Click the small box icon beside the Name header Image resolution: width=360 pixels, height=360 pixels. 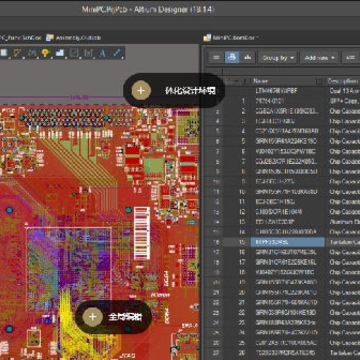[x=319, y=81]
